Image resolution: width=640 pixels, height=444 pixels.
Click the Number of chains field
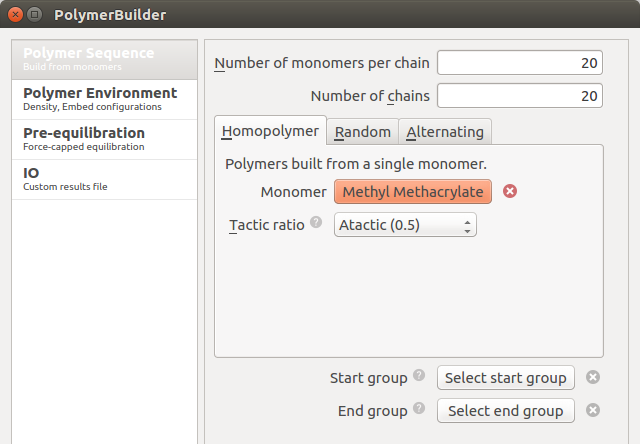pos(520,96)
